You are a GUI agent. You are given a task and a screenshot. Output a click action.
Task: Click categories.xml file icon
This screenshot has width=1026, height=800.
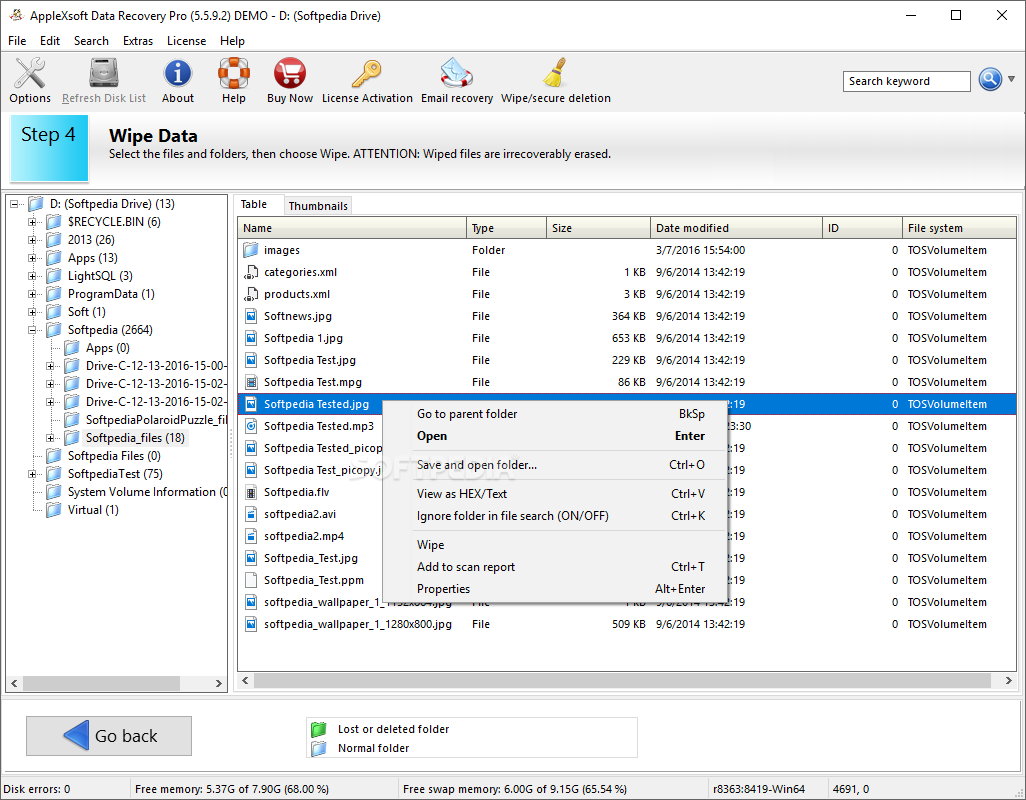tap(251, 272)
